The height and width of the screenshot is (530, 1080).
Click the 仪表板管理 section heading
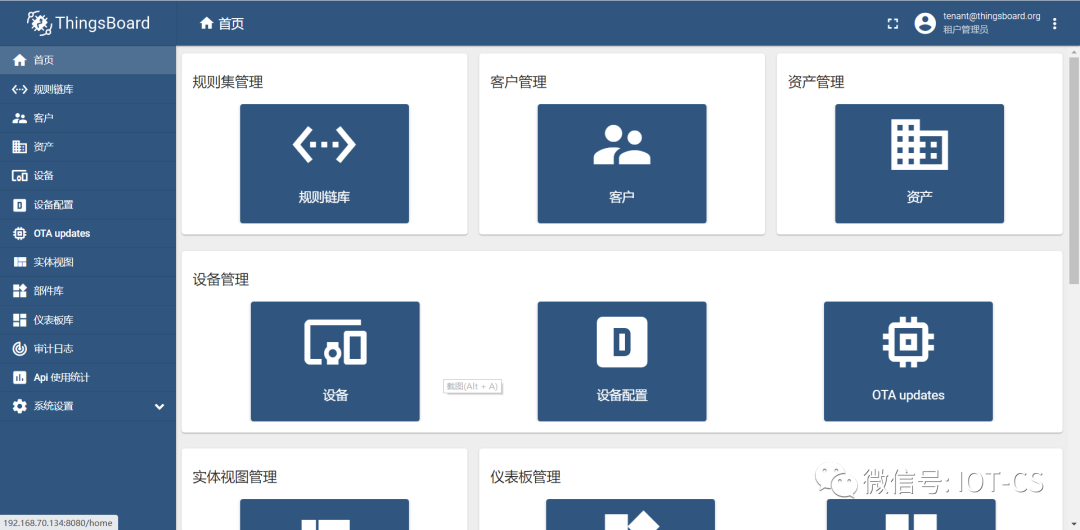pyautogui.click(x=526, y=477)
